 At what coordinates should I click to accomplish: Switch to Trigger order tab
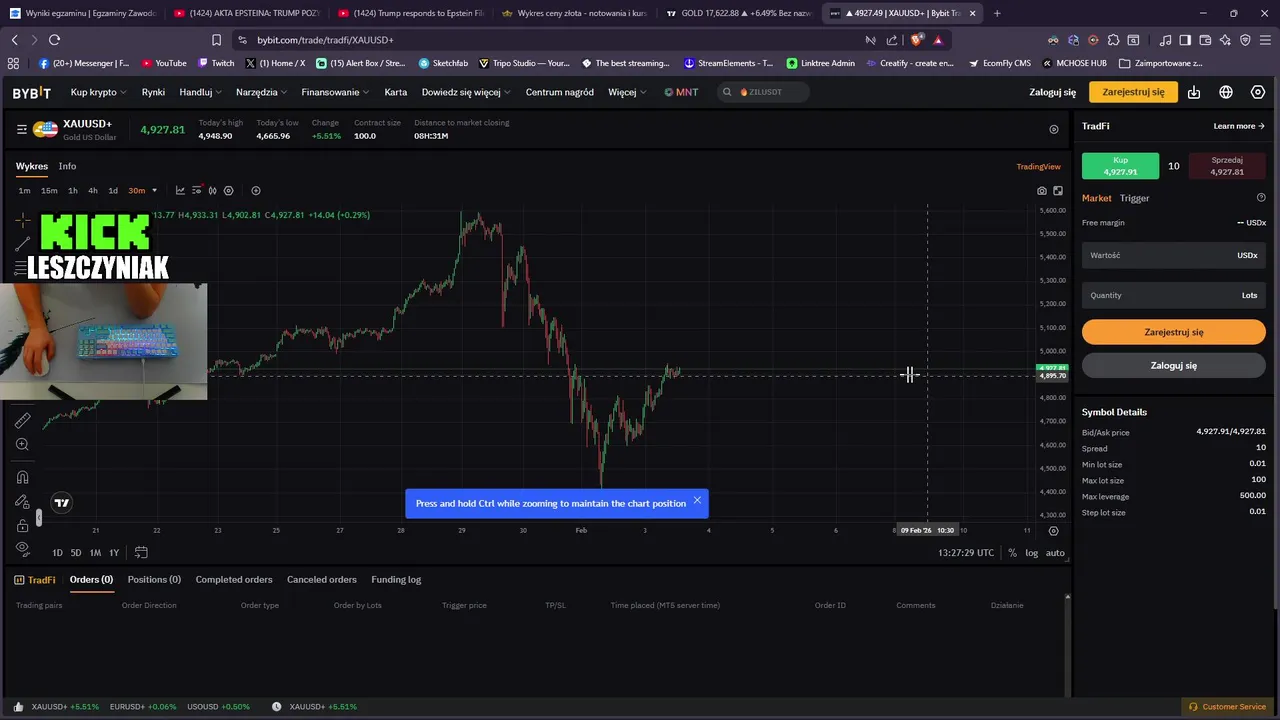tap(1134, 198)
